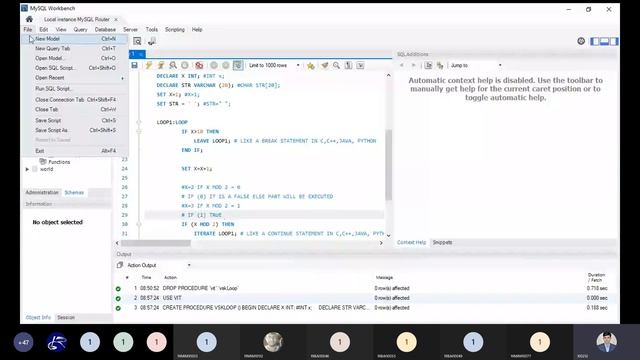Switch to the Schemas tab

74,192
